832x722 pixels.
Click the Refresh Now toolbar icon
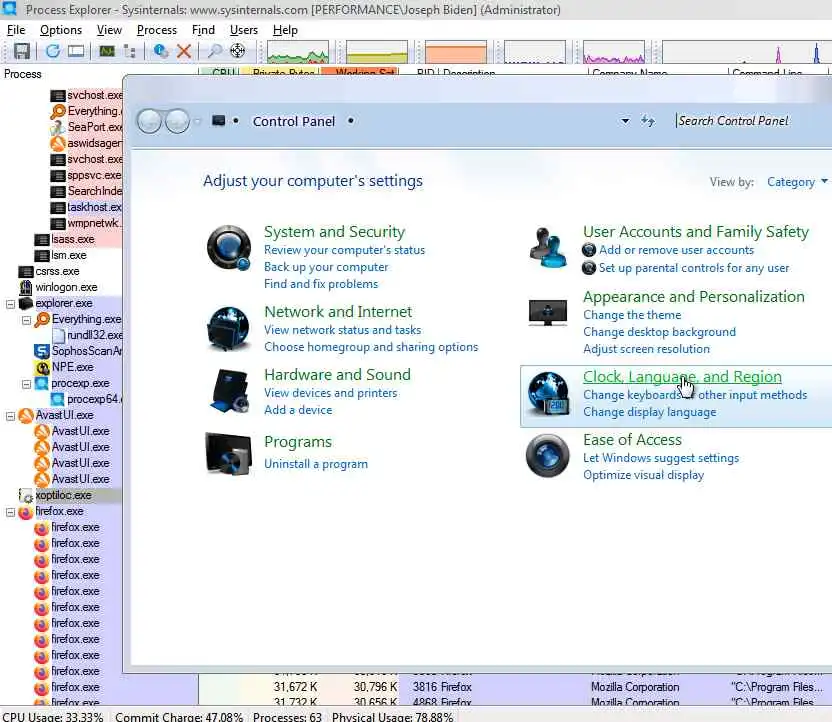click(x=53, y=51)
